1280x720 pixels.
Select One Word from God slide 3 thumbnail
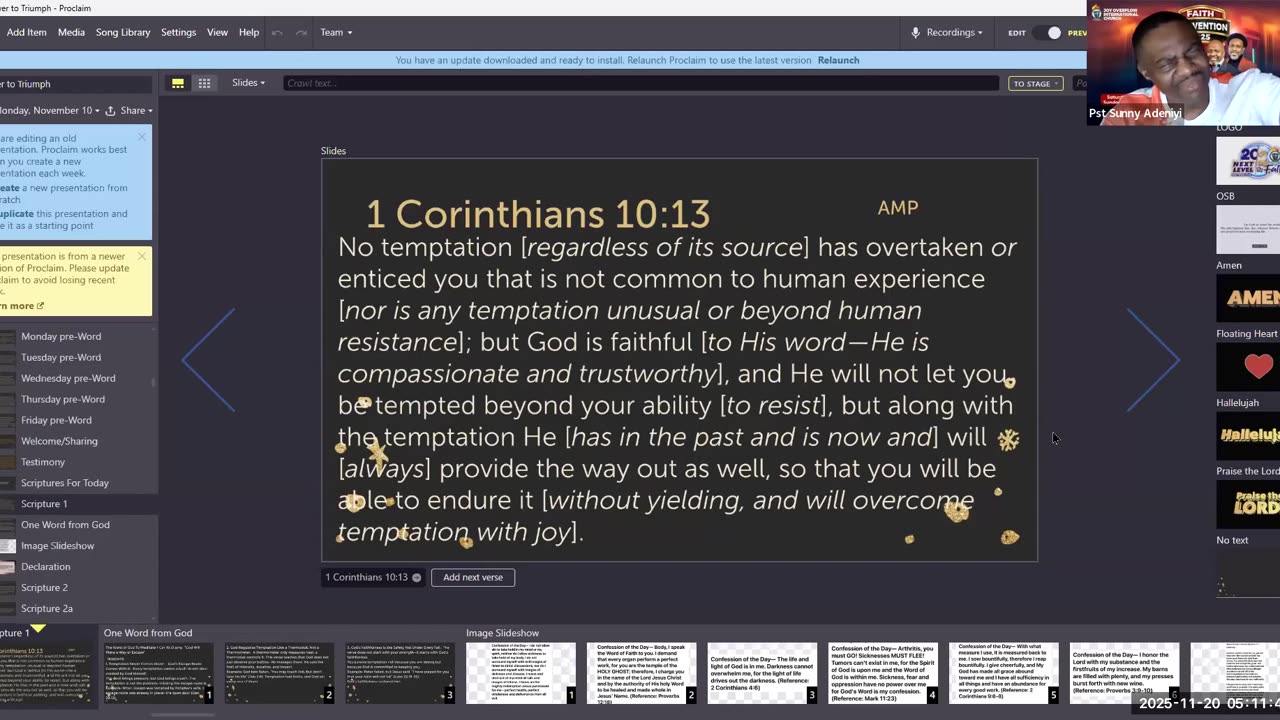400,672
